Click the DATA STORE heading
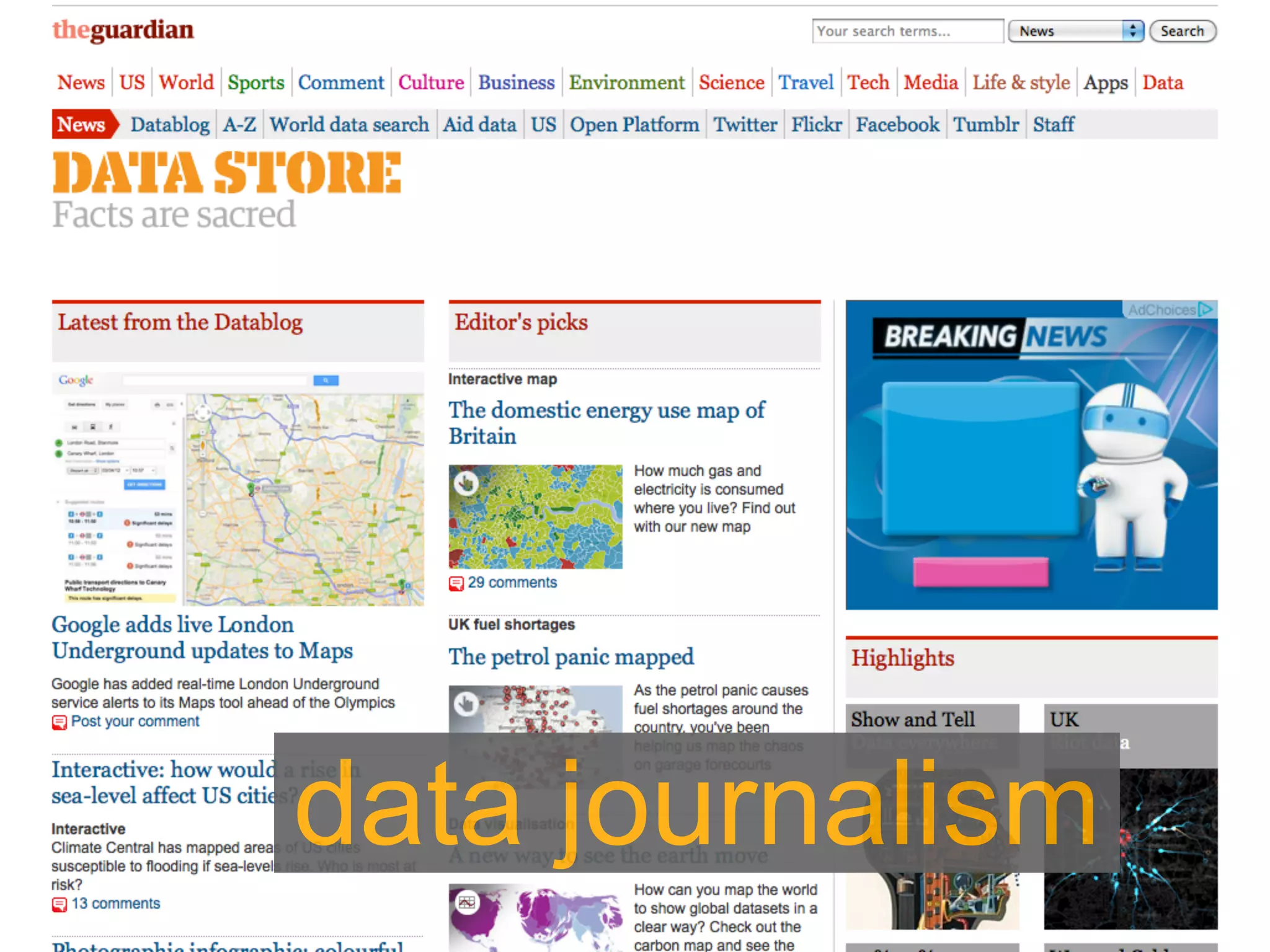1270x952 pixels. pyautogui.click(x=227, y=172)
